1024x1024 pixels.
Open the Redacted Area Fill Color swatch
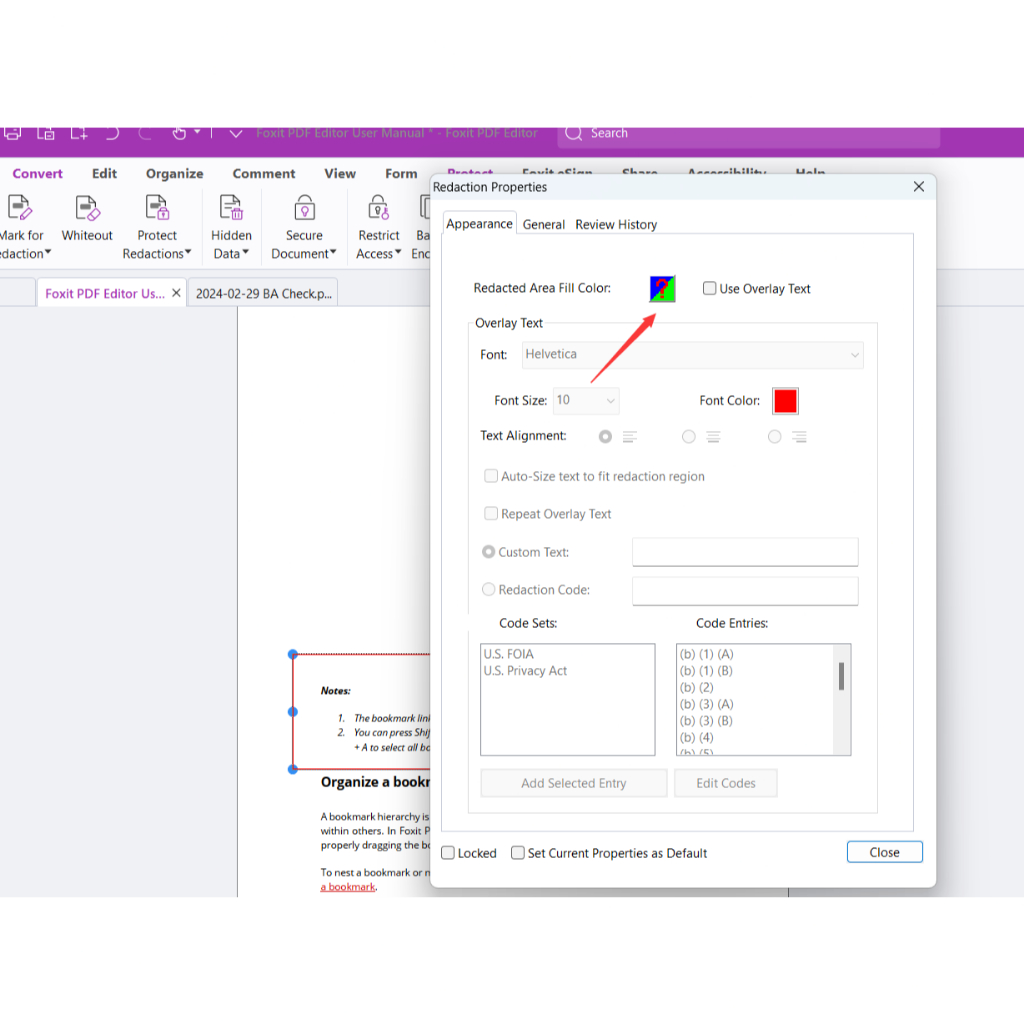pos(662,289)
